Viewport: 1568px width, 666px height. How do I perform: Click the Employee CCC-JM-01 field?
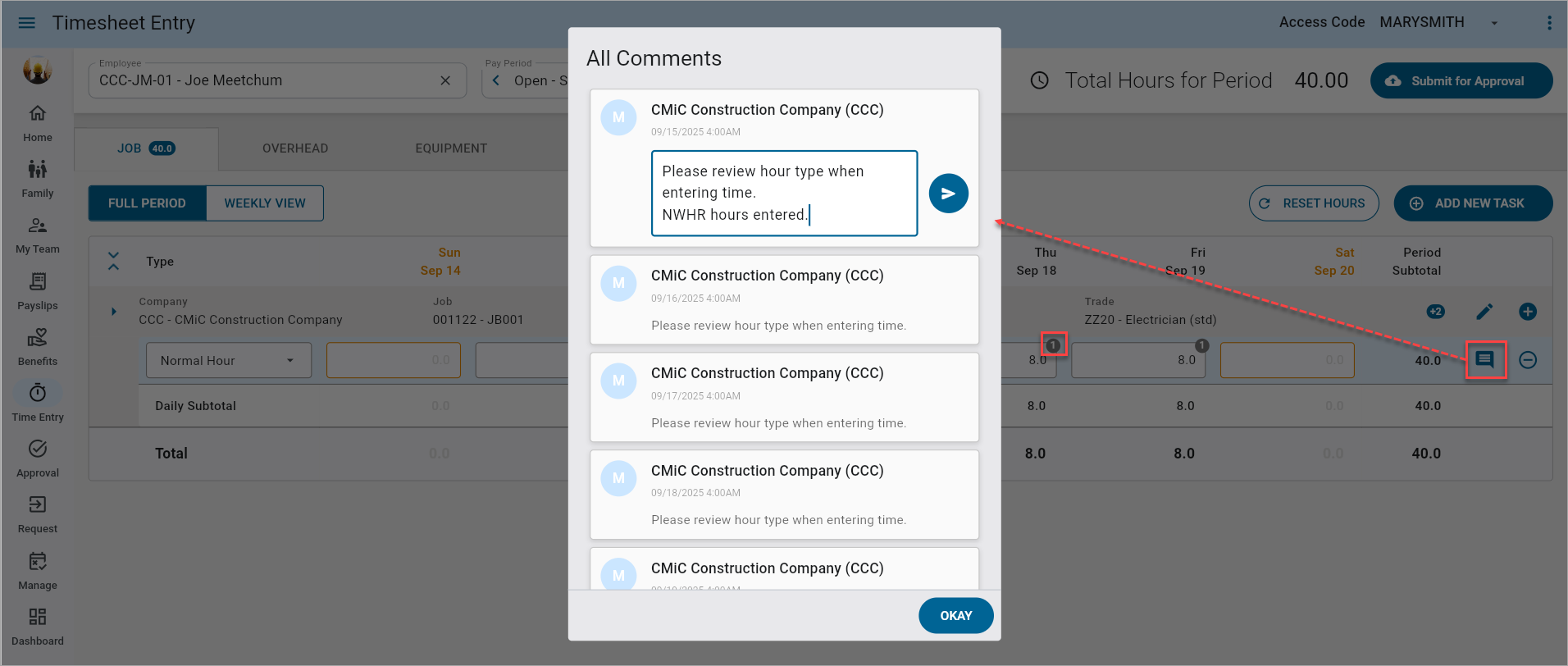click(x=277, y=80)
